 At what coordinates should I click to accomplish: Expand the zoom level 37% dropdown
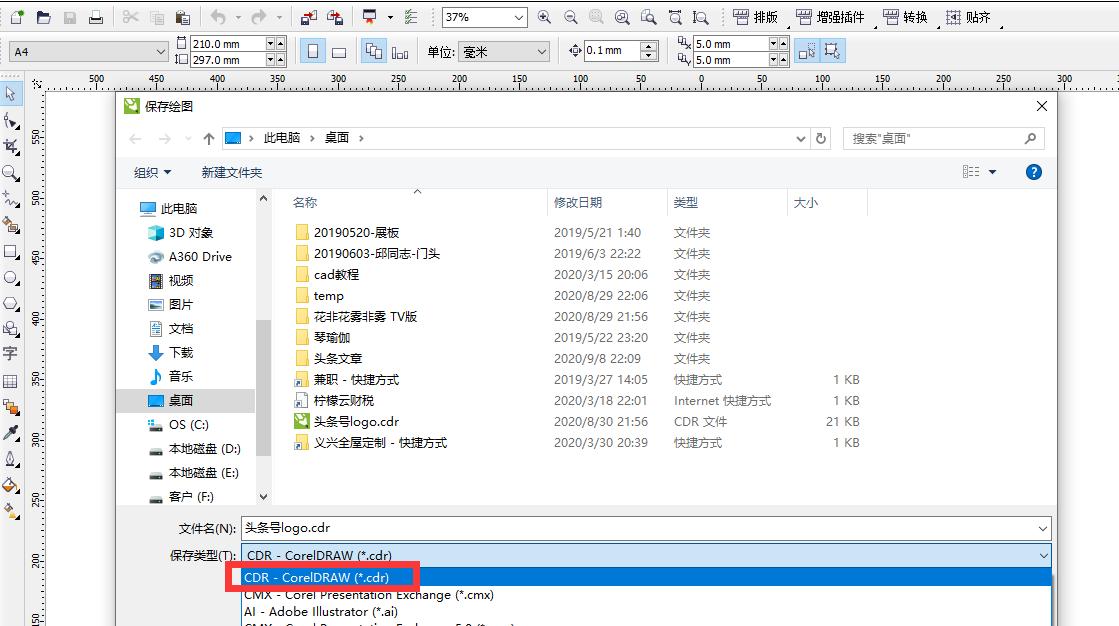(x=519, y=16)
